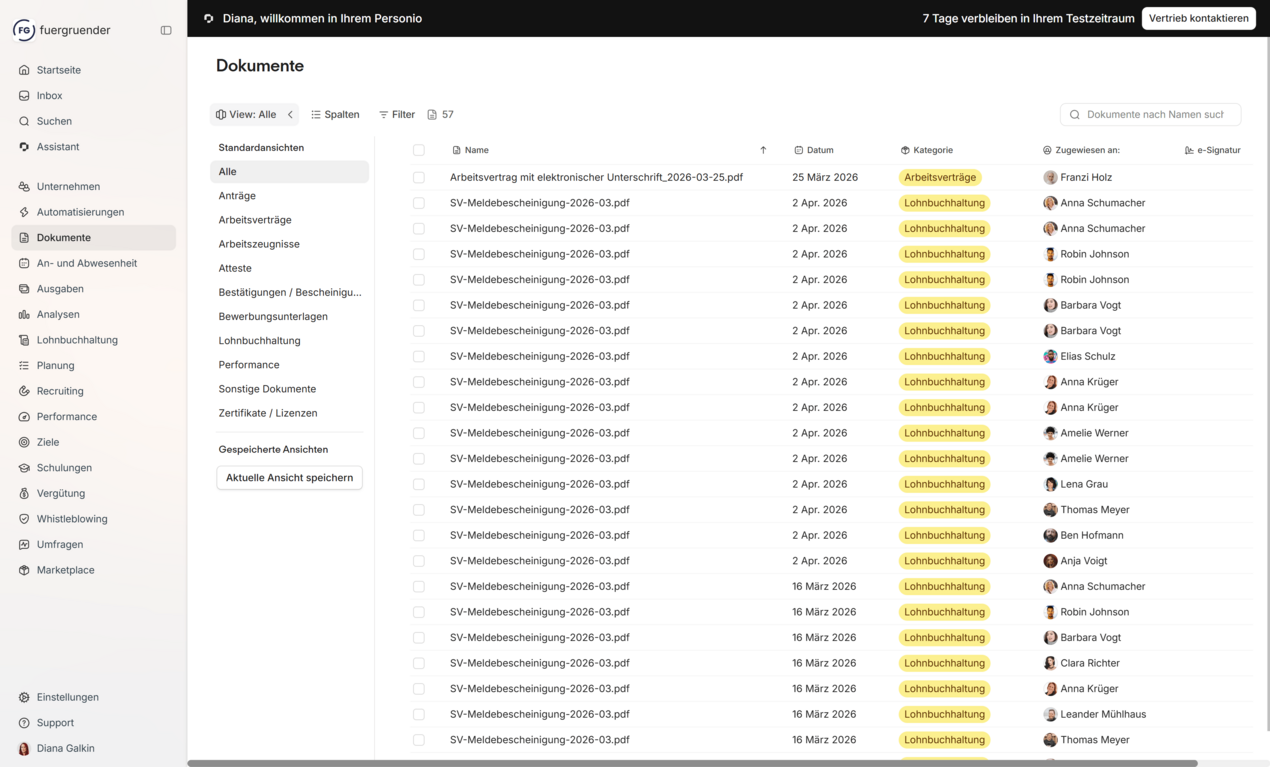The image size is (1270, 767).
Task: Save view with Aktuelle Ansicht speichern
Action: 290,478
